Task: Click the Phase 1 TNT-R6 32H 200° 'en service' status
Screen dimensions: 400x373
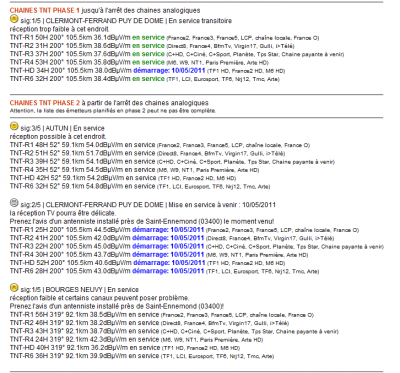Action: [x=148, y=79]
